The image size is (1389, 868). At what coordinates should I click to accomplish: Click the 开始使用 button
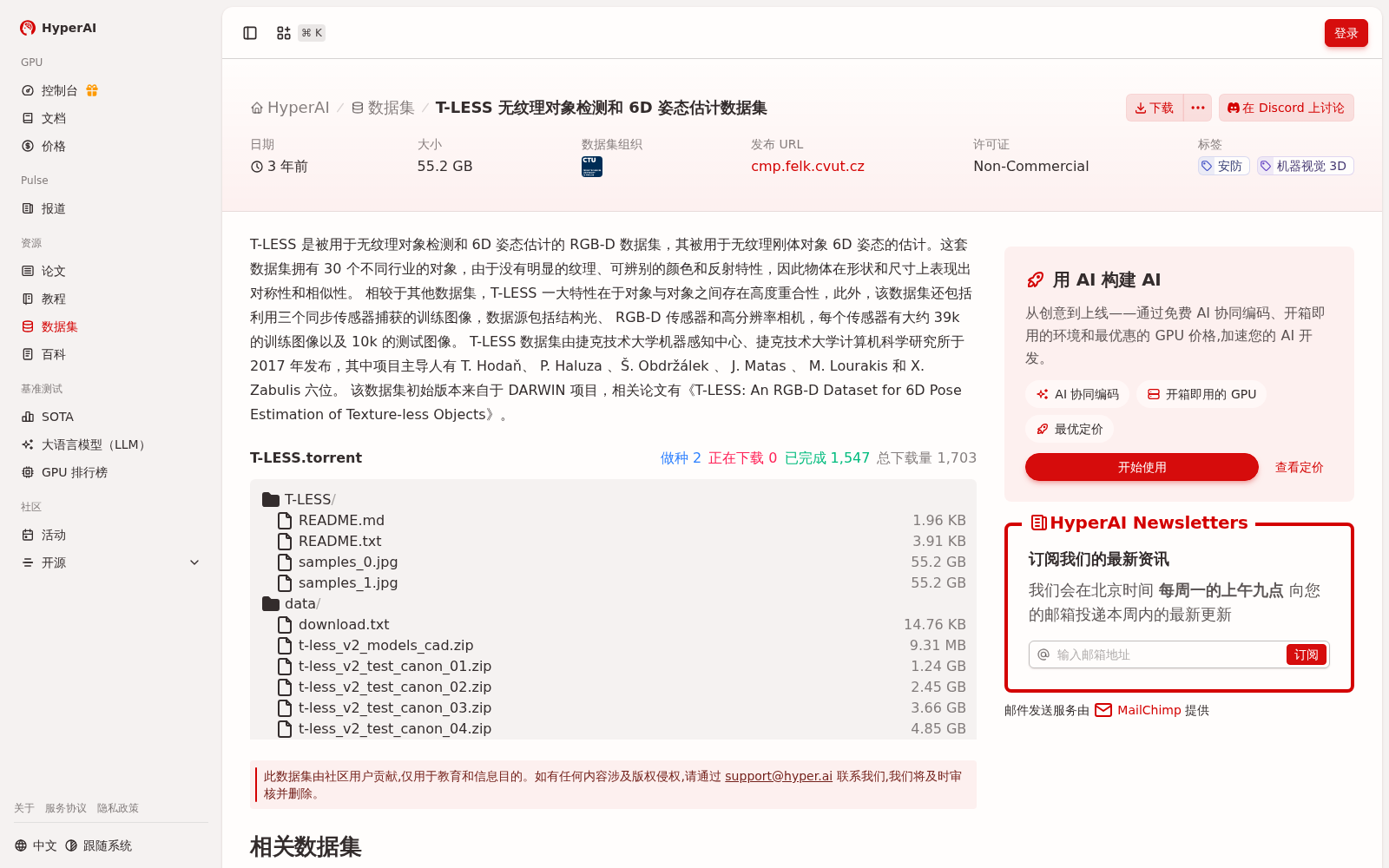(x=1142, y=467)
